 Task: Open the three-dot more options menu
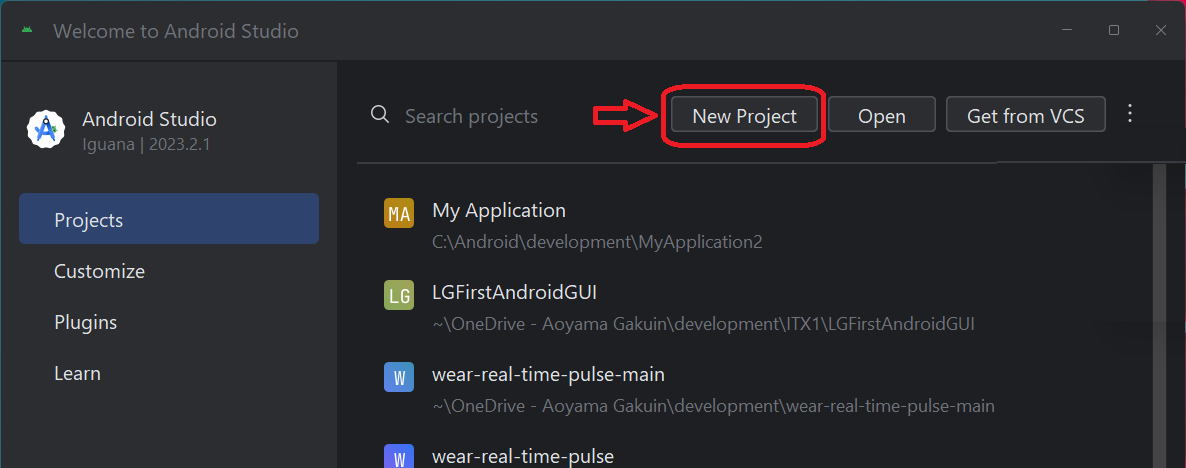point(1130,113)
